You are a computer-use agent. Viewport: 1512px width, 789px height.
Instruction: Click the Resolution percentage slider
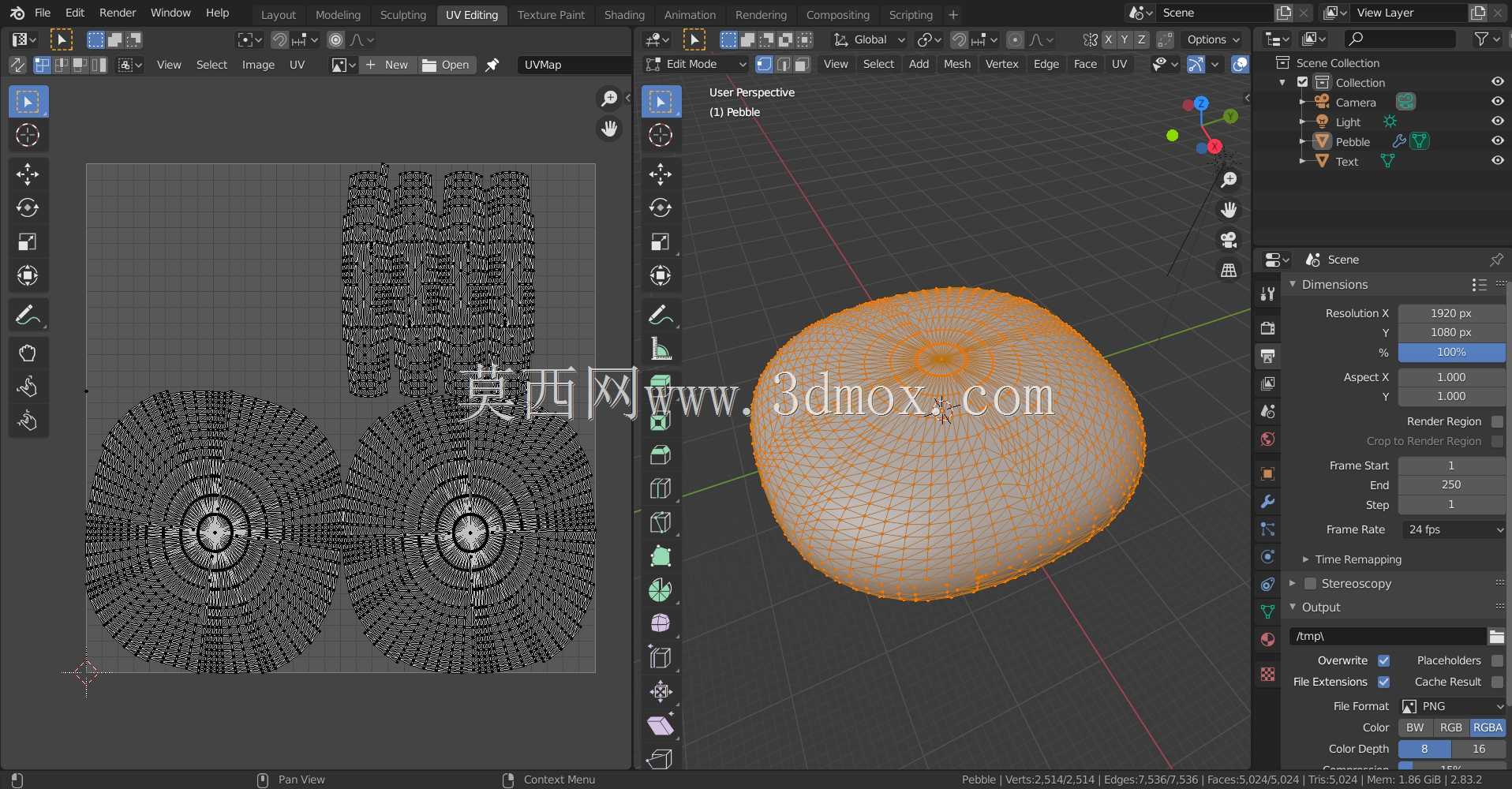click(x=1452, y=352)
